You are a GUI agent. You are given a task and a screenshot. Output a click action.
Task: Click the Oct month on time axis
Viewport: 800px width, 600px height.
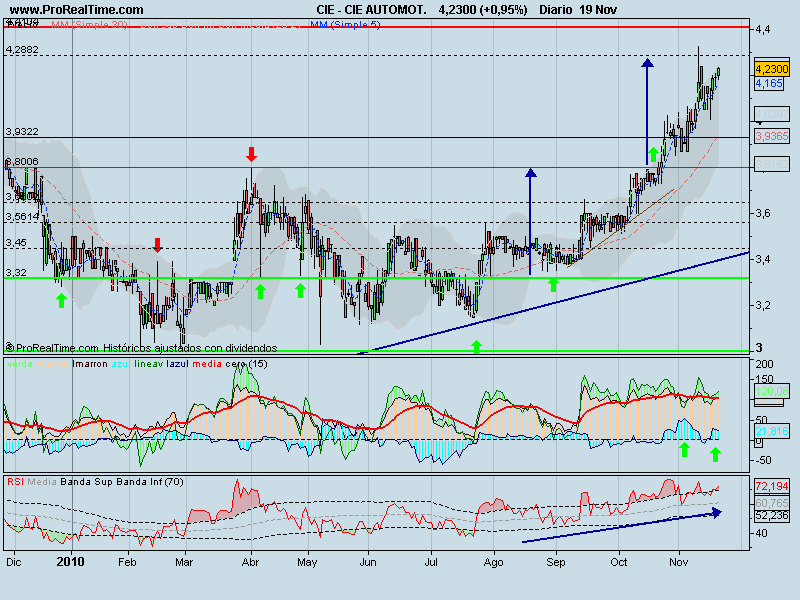[x=619, y=562]
